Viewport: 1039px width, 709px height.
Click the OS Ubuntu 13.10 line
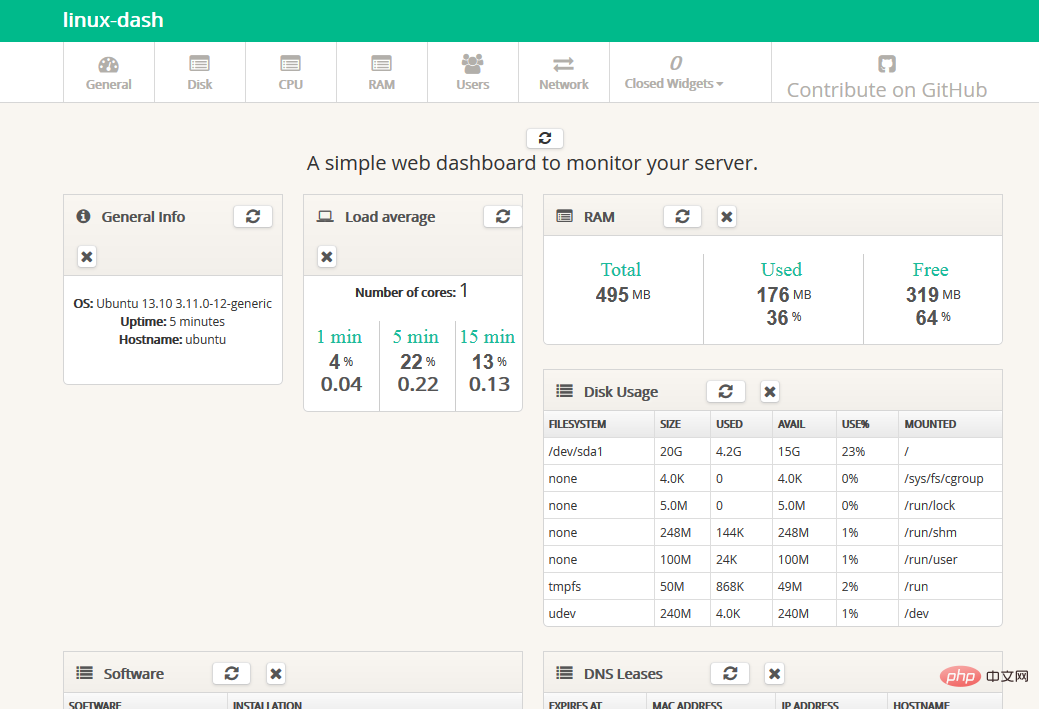click(172, 303)
